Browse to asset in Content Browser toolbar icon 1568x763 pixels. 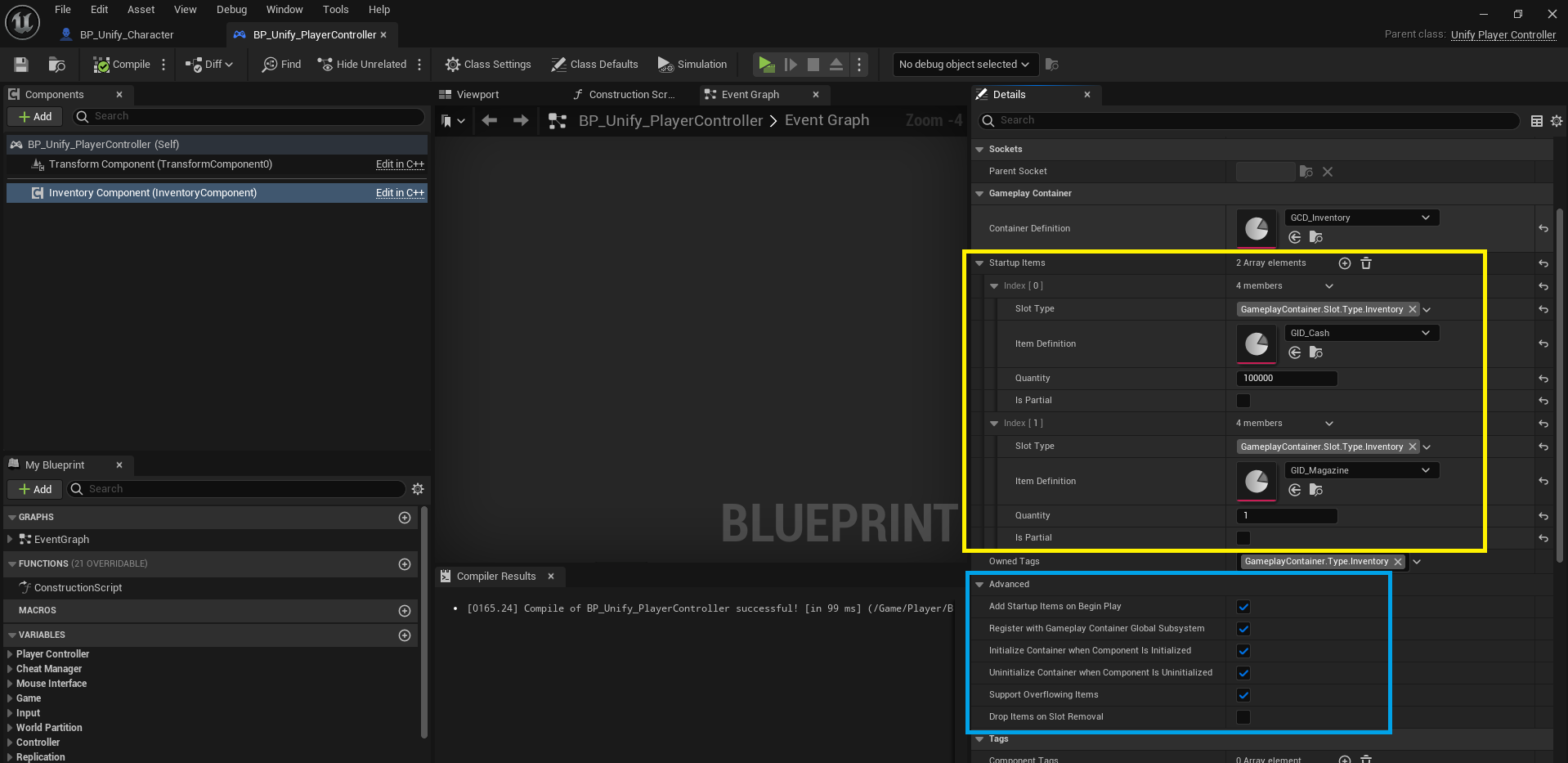click(x=56, y=65)
